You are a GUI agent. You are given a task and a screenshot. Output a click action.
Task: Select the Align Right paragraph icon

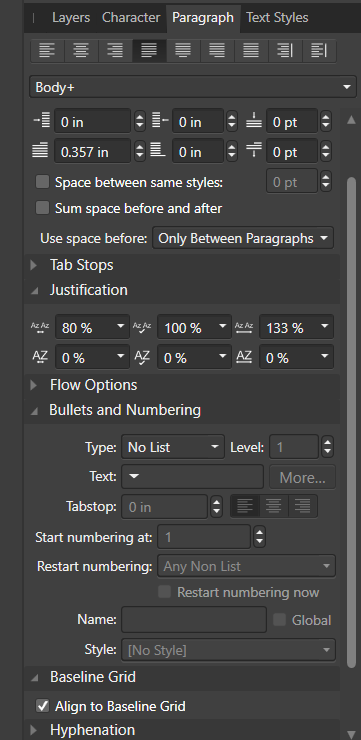coord(115,50)
